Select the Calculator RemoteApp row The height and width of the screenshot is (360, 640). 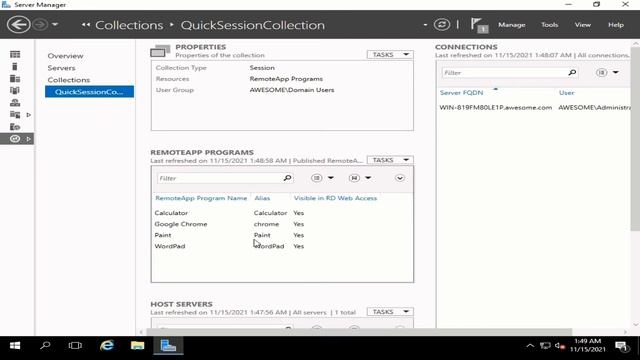pos(282,213)
